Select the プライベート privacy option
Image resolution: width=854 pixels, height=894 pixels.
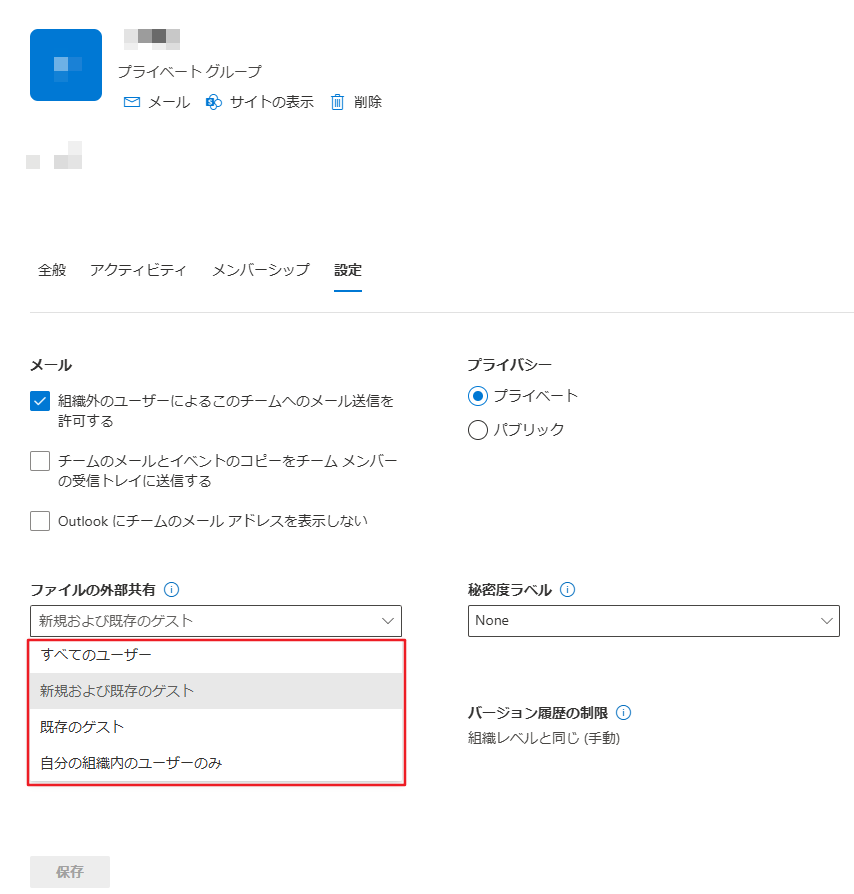click(480, 396)
